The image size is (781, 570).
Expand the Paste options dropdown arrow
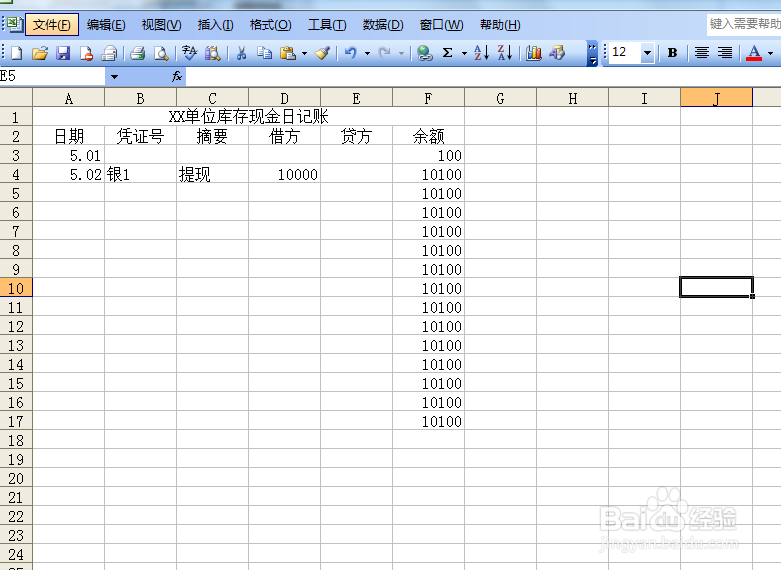coord(304,53)
